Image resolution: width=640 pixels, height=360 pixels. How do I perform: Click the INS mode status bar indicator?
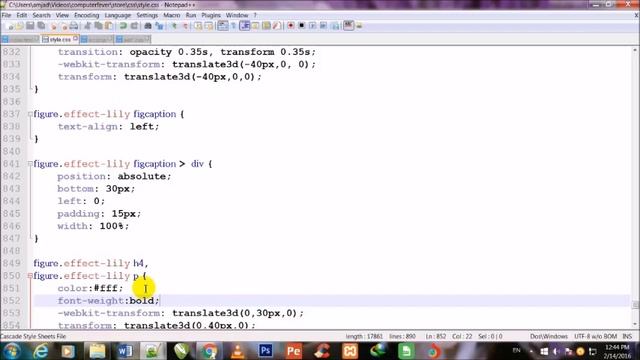(627, 336)
